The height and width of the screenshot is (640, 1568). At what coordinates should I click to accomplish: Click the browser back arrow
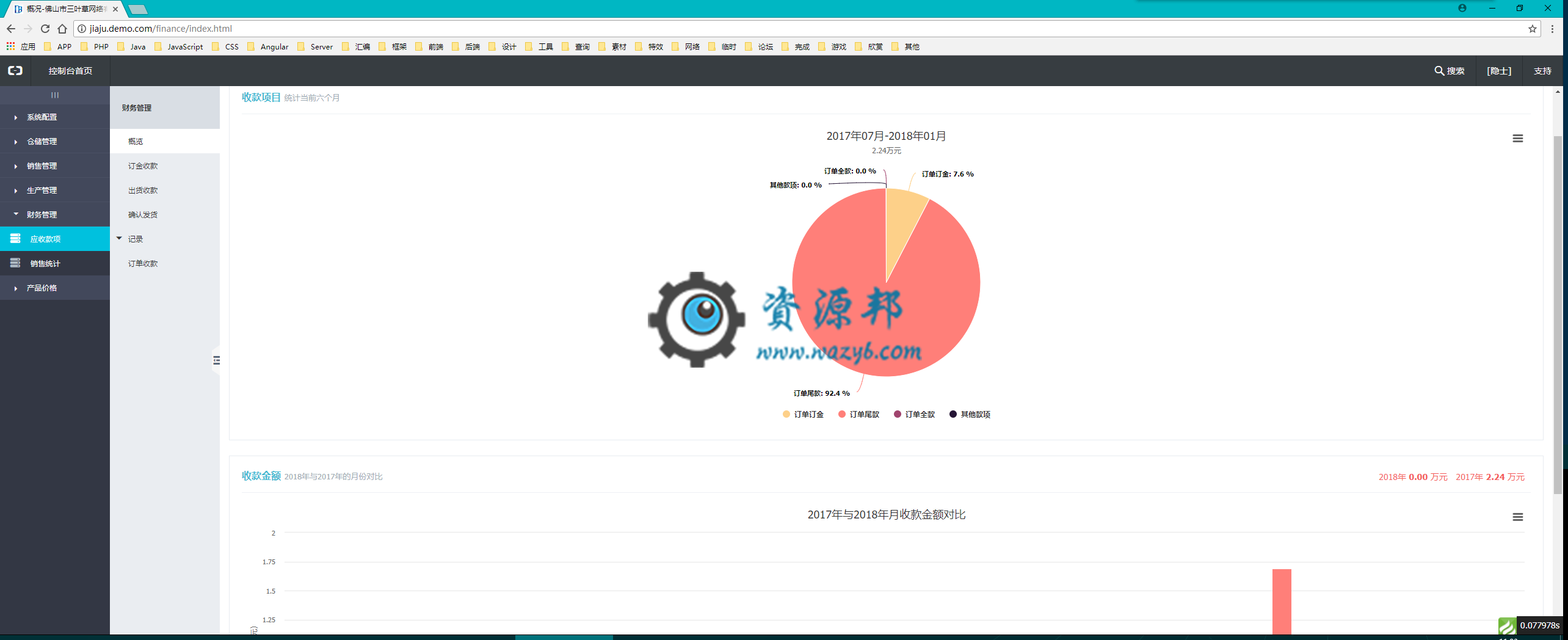[x=11, y=29]
